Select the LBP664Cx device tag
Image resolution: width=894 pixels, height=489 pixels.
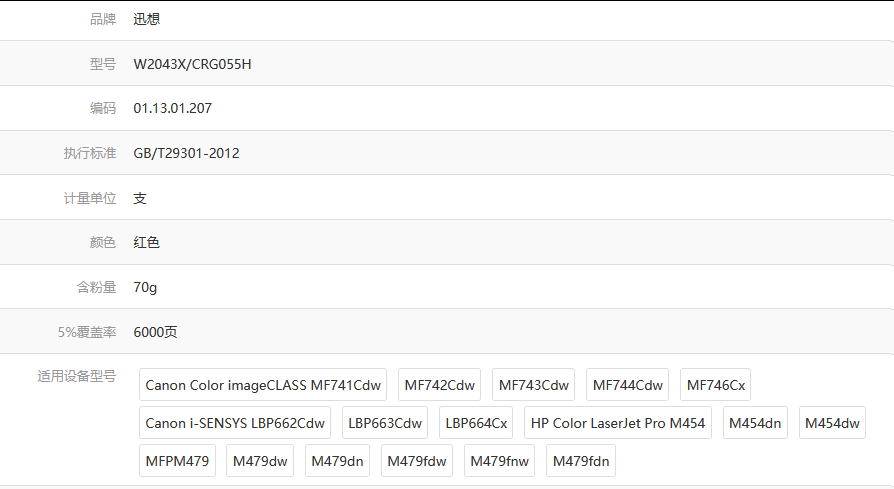476,423
